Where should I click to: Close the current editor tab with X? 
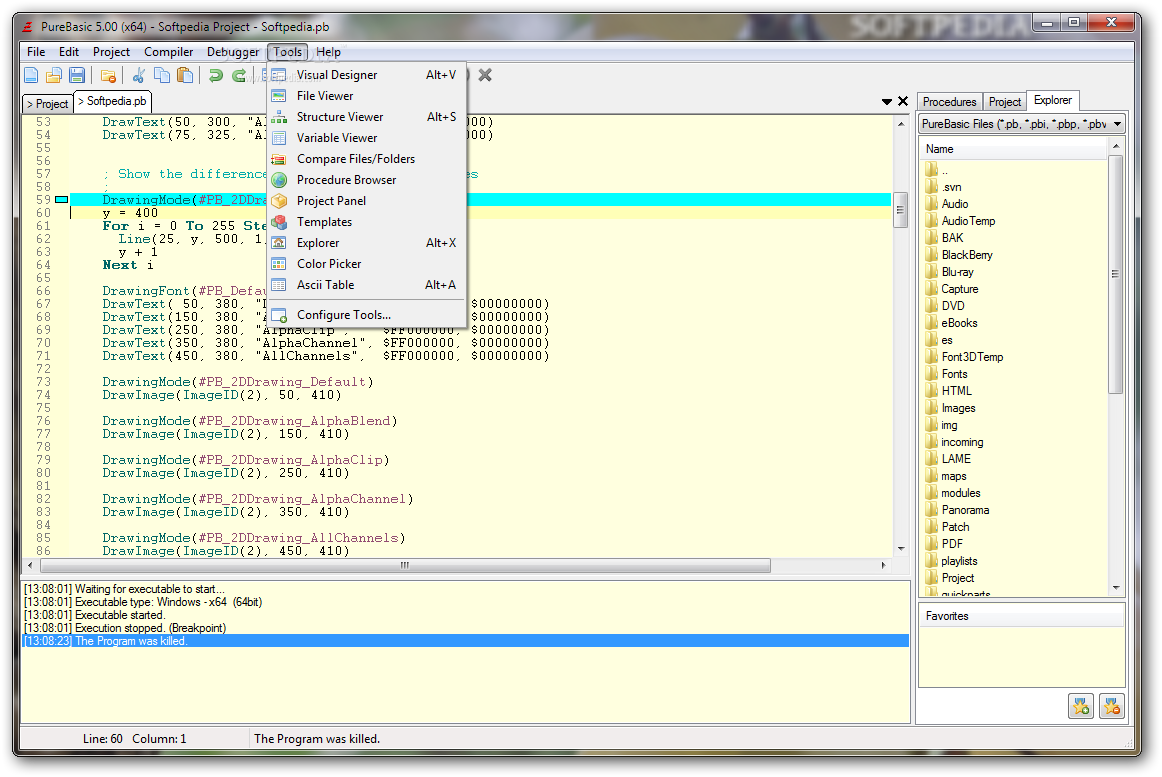point(903,102)
